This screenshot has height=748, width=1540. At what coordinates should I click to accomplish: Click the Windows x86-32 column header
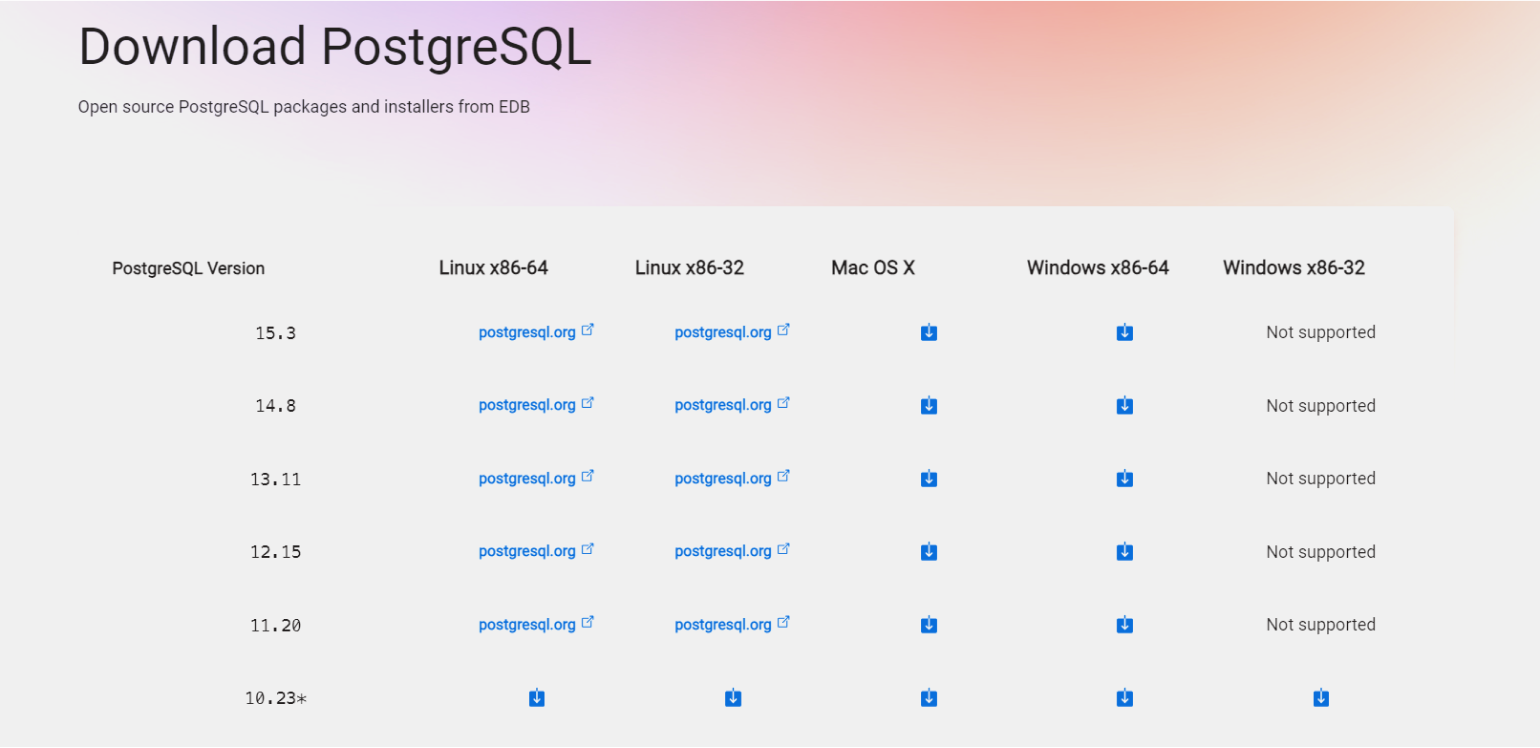pos(1294,268)
